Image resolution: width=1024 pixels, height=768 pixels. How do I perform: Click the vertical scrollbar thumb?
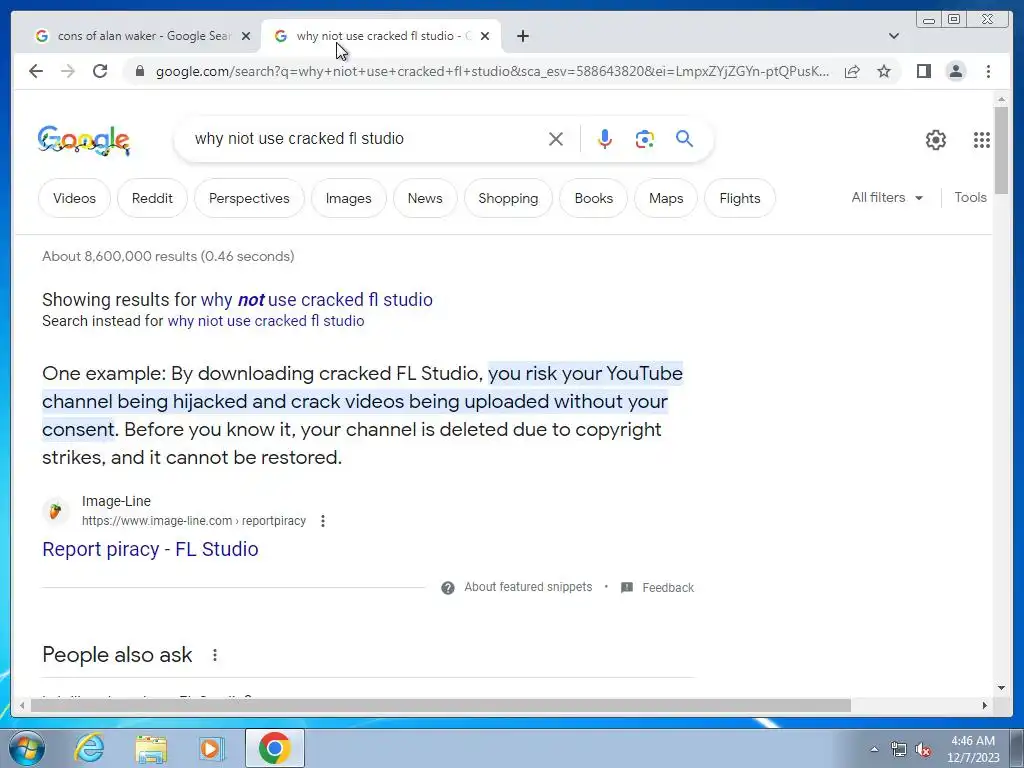(1001, 150)
